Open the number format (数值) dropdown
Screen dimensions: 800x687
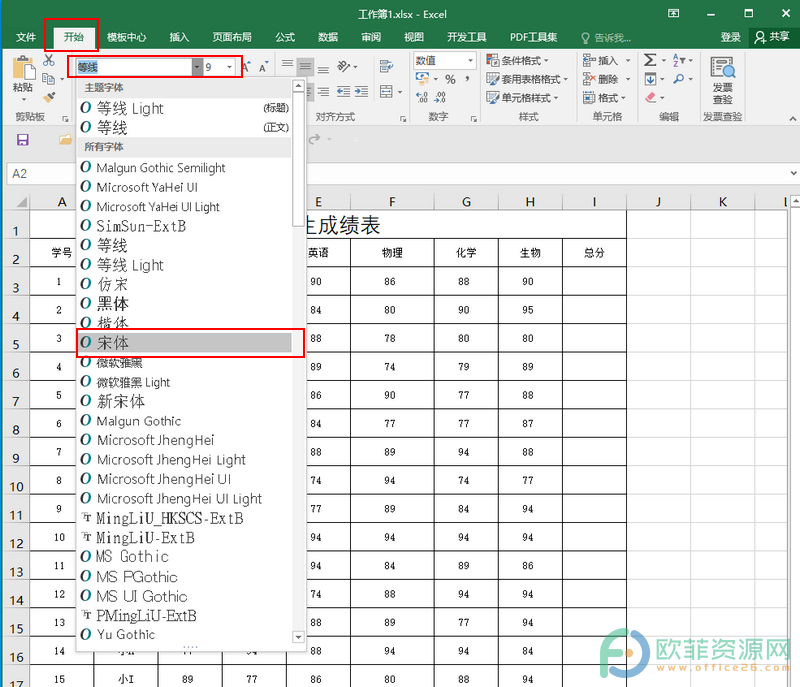[x=470, y=61]
